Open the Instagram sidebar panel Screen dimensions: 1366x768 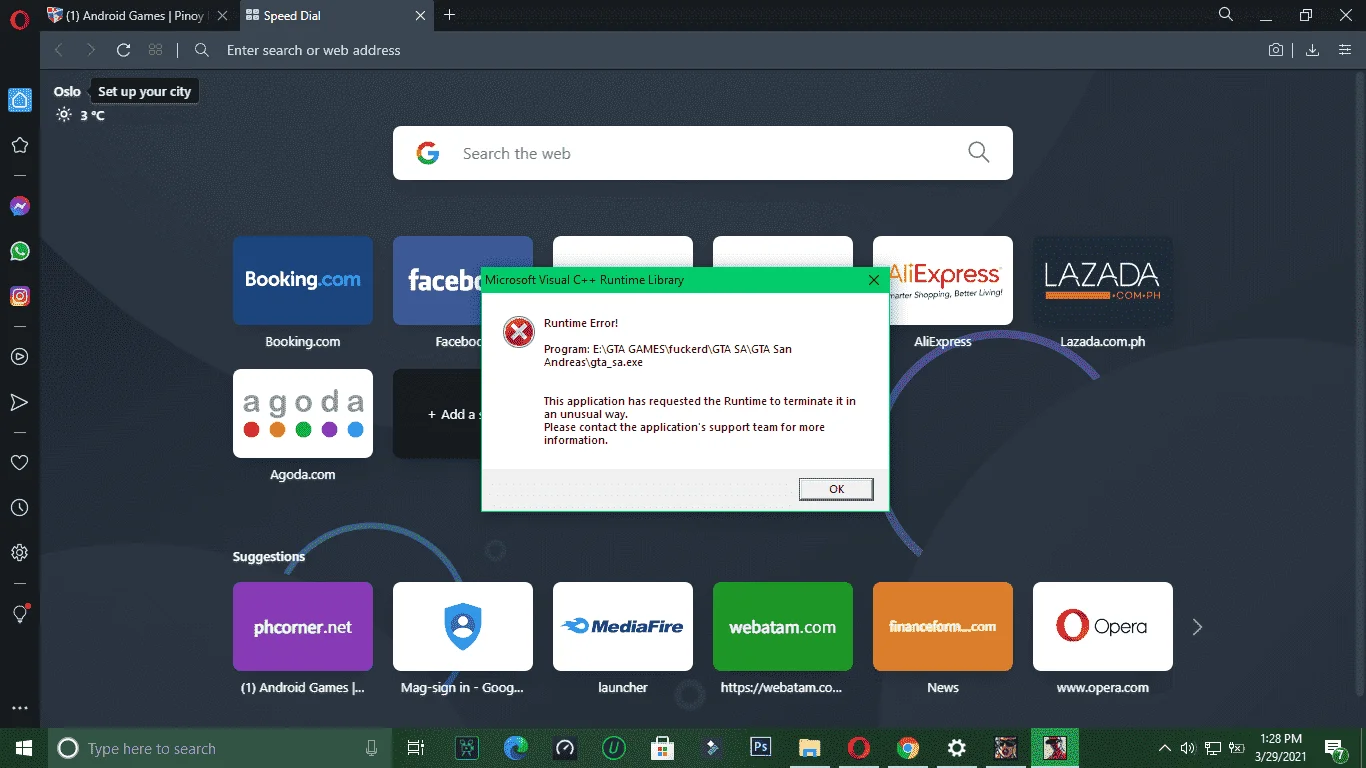19,296
